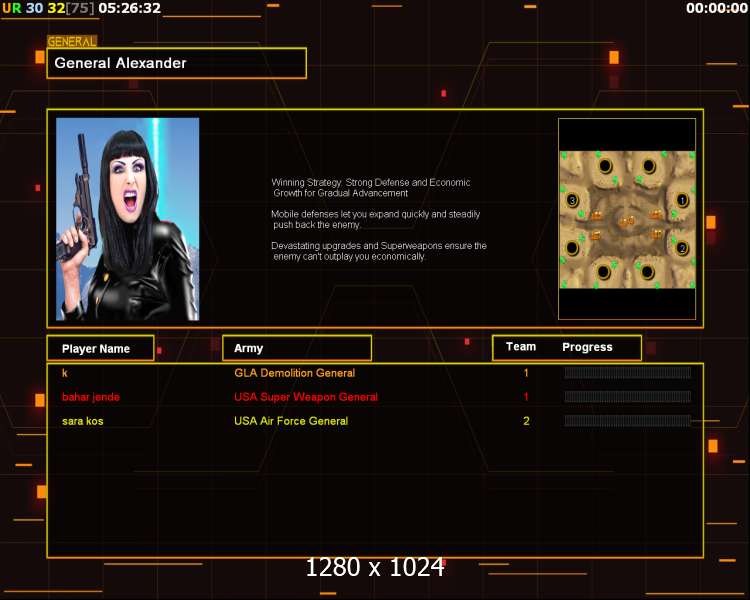Click the 05:26:32 clock readout
Image resolution: width=750 pixels, height=600 pixels.
pyautogui.click(x=130, y=8)
